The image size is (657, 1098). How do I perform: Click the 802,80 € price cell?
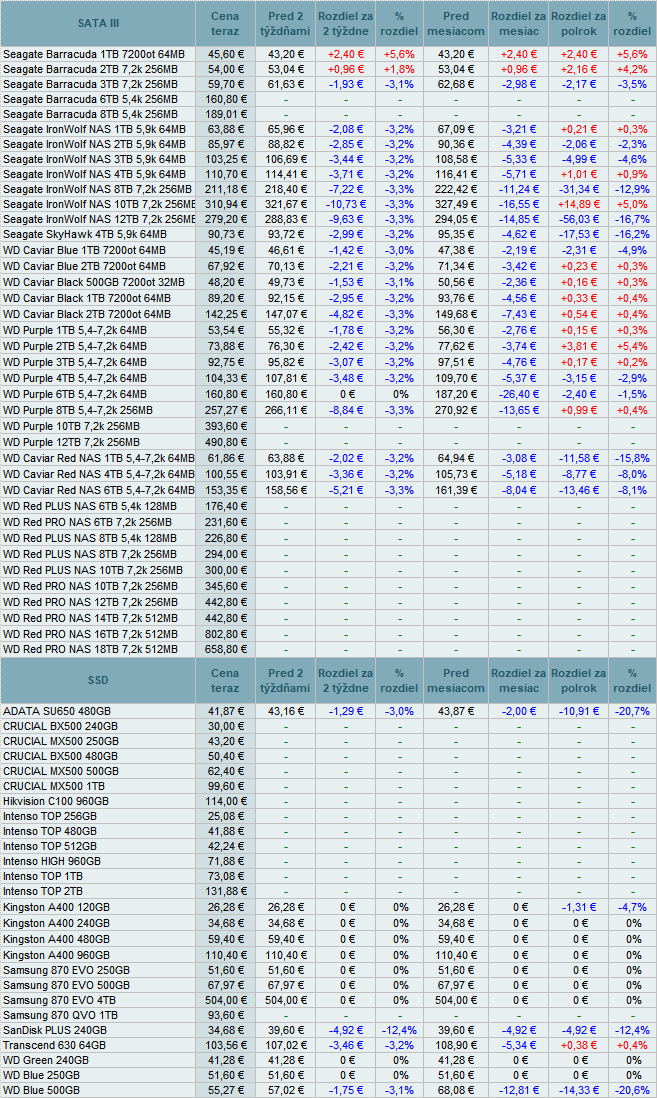click(x=226, y=634)
